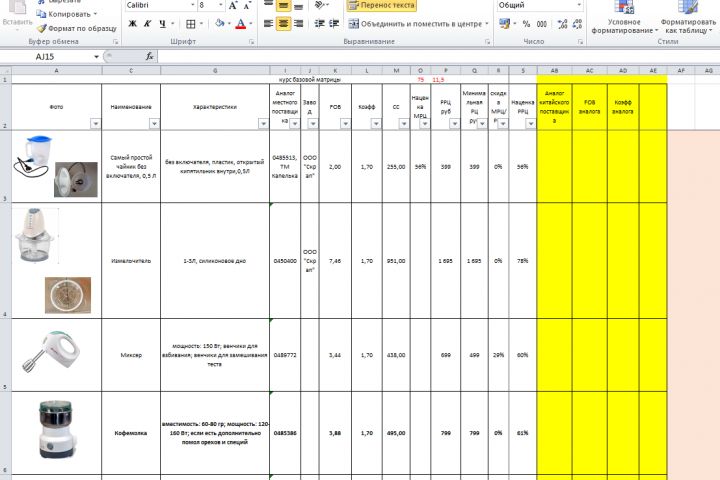Open the Характеристики column filter dropdown
Viewport: 720px width, 480px height.
click(263, 124)
